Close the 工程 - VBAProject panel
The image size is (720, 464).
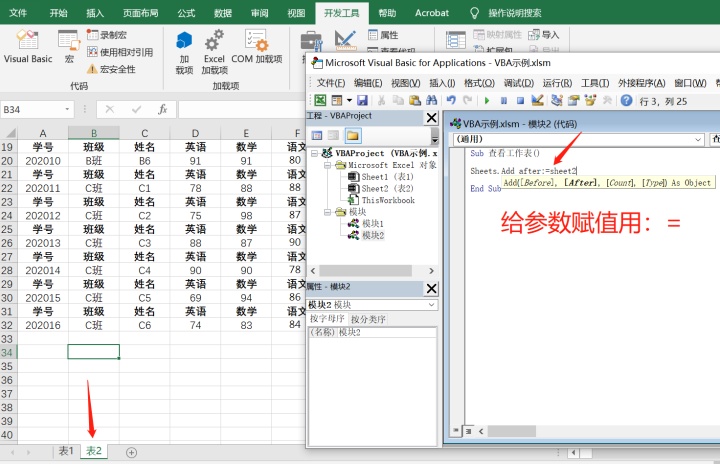(x=431, y=118)
